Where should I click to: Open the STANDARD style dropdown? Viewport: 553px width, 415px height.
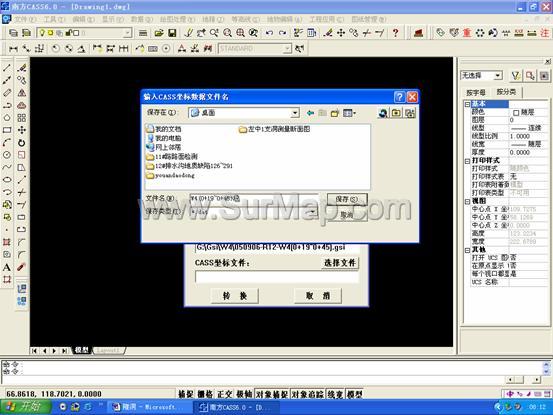(287, 49)
